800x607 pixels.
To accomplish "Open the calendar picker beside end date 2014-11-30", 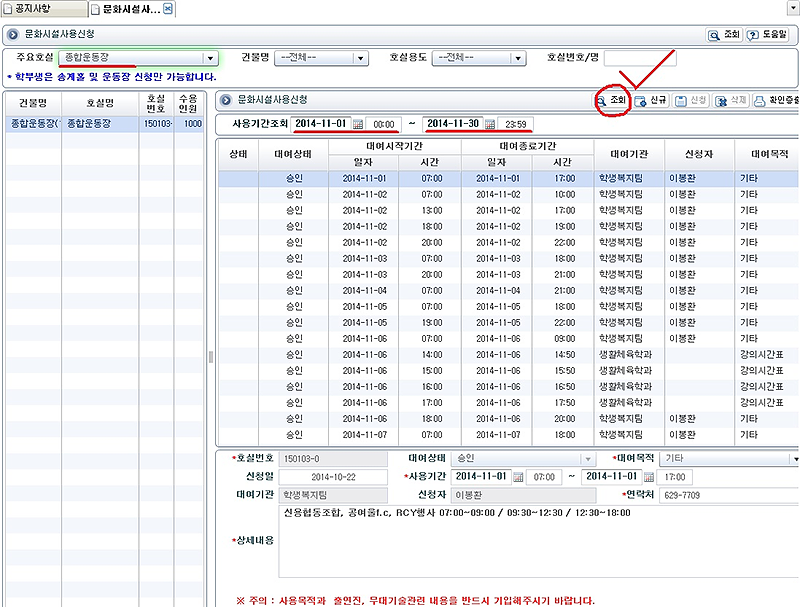I will [490, 124].
